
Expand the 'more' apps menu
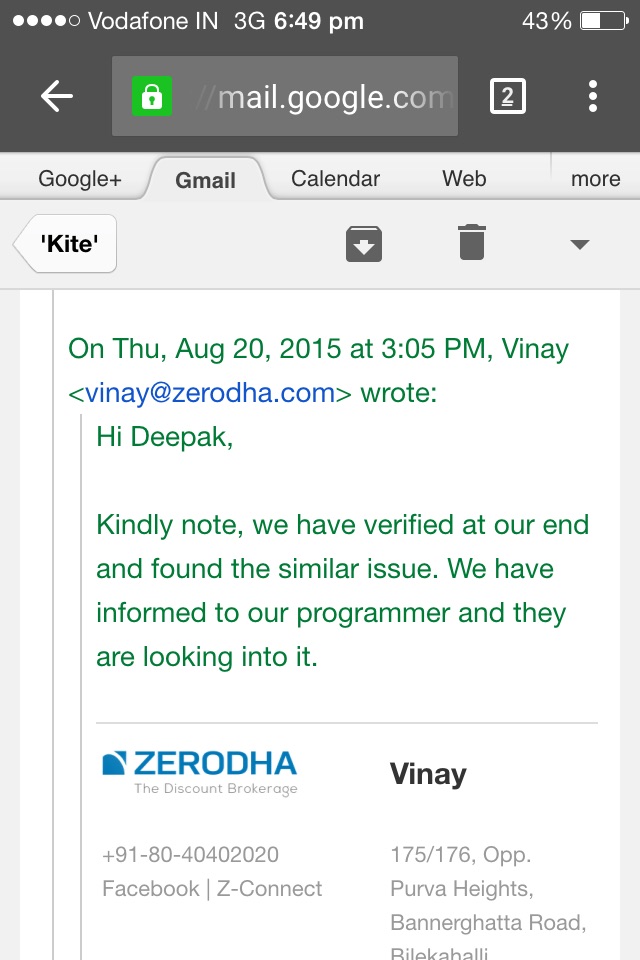tap(595, 179)
